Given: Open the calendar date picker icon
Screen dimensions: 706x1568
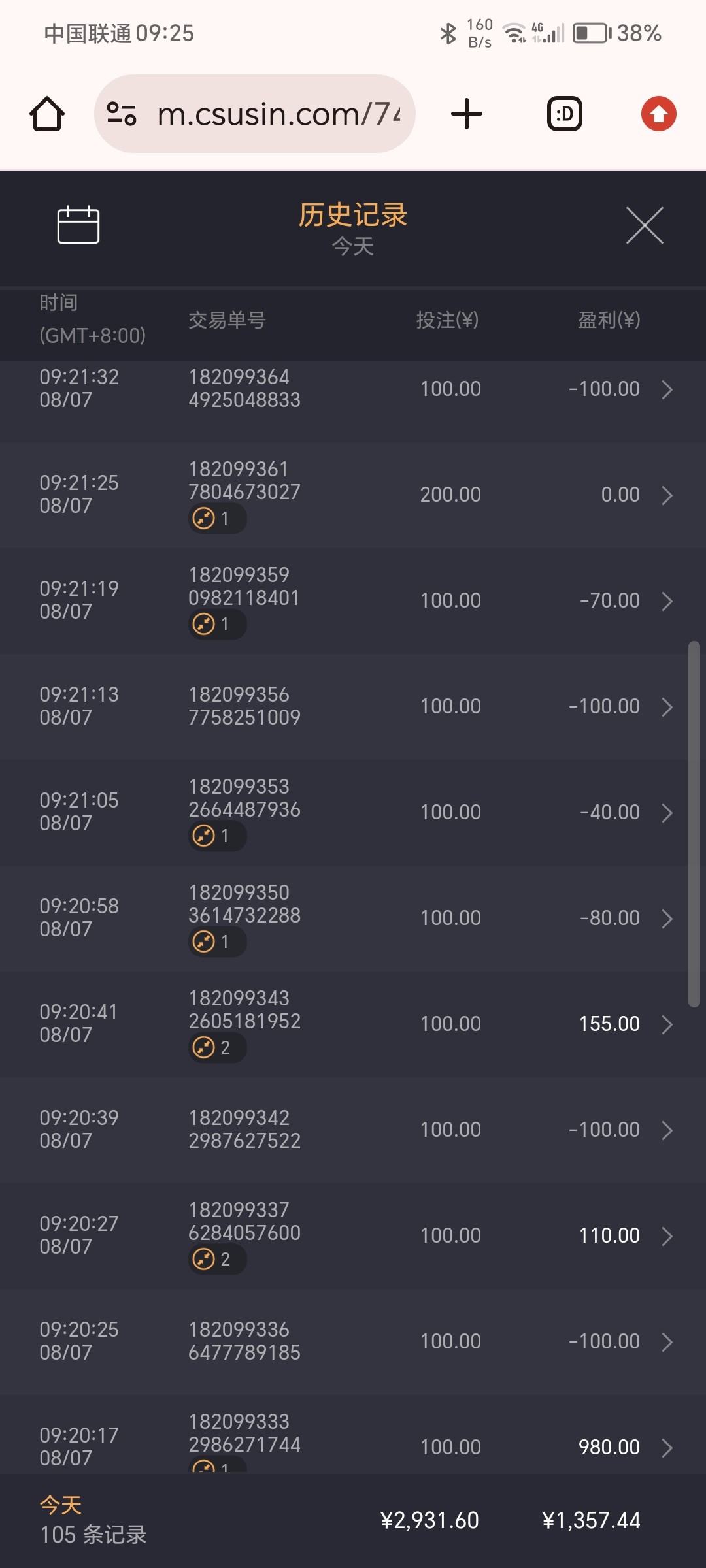Looking at the screenshot, I should (78, 225).
